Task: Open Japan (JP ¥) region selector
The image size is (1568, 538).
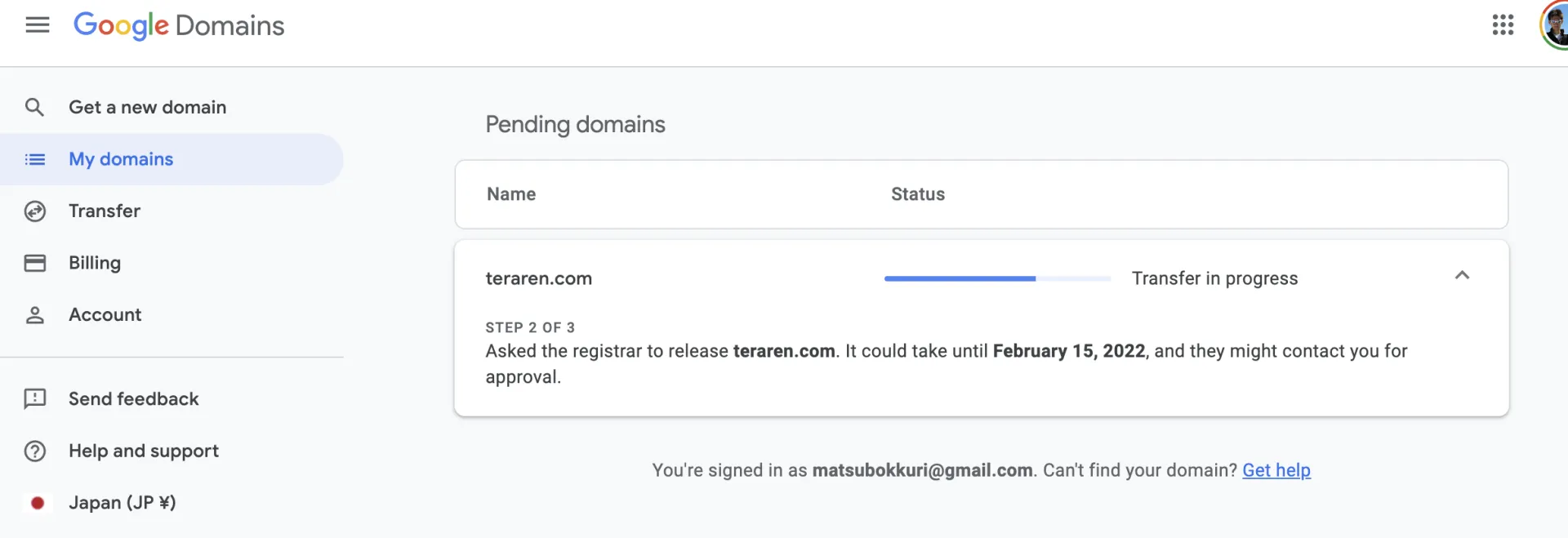Action: pyautogui.click(x=122, y=503)
